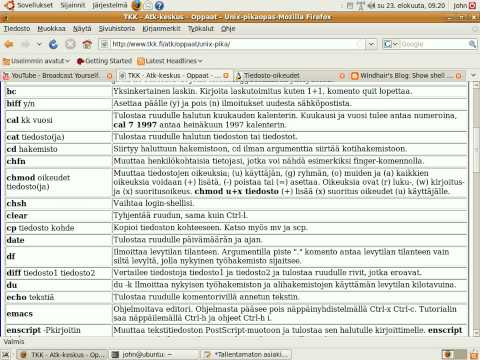Open the Sivuhistoria menu

coord(117,29)
